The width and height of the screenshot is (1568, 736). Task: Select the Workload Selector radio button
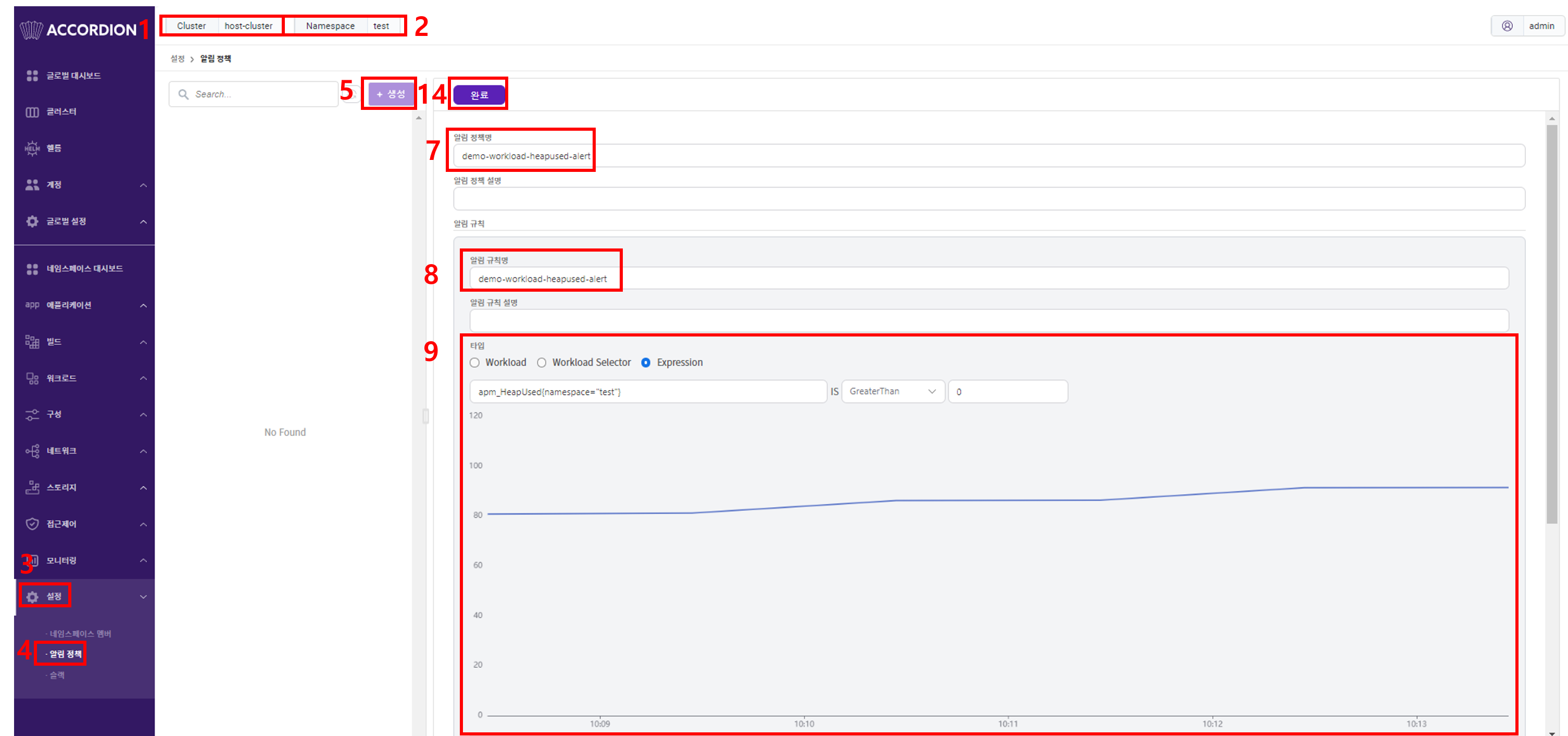tap(541, 362)
